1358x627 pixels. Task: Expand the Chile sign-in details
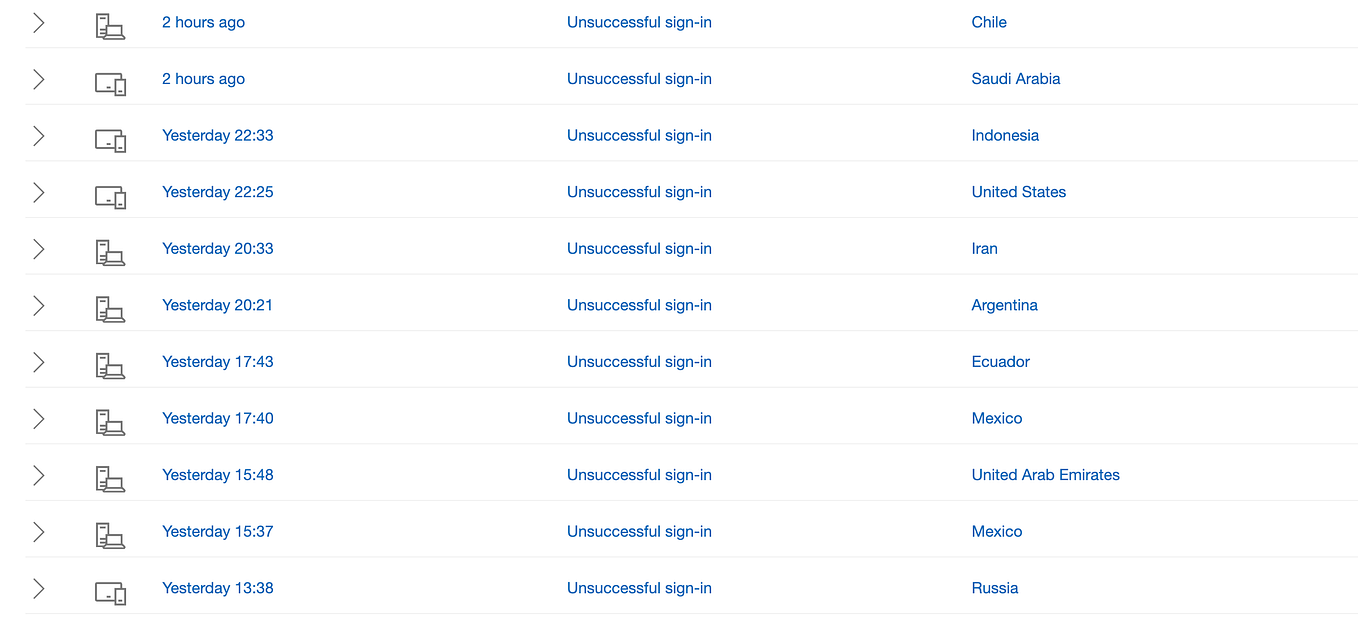coord(38,22)
